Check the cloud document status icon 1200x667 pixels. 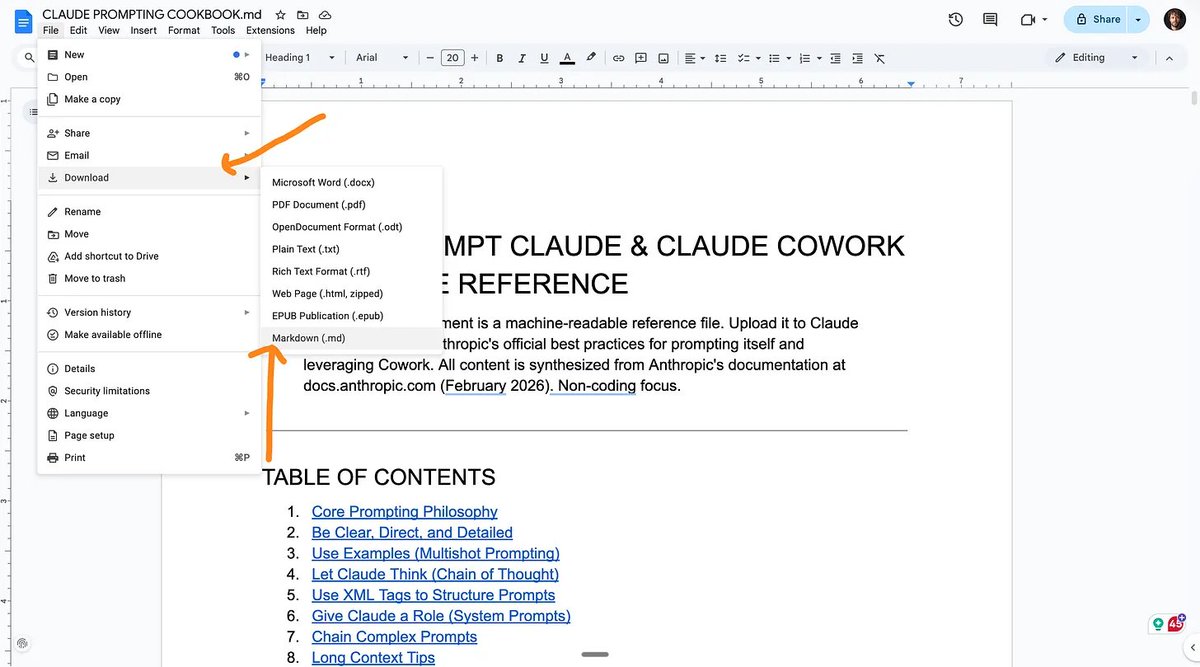click(325, 15)
